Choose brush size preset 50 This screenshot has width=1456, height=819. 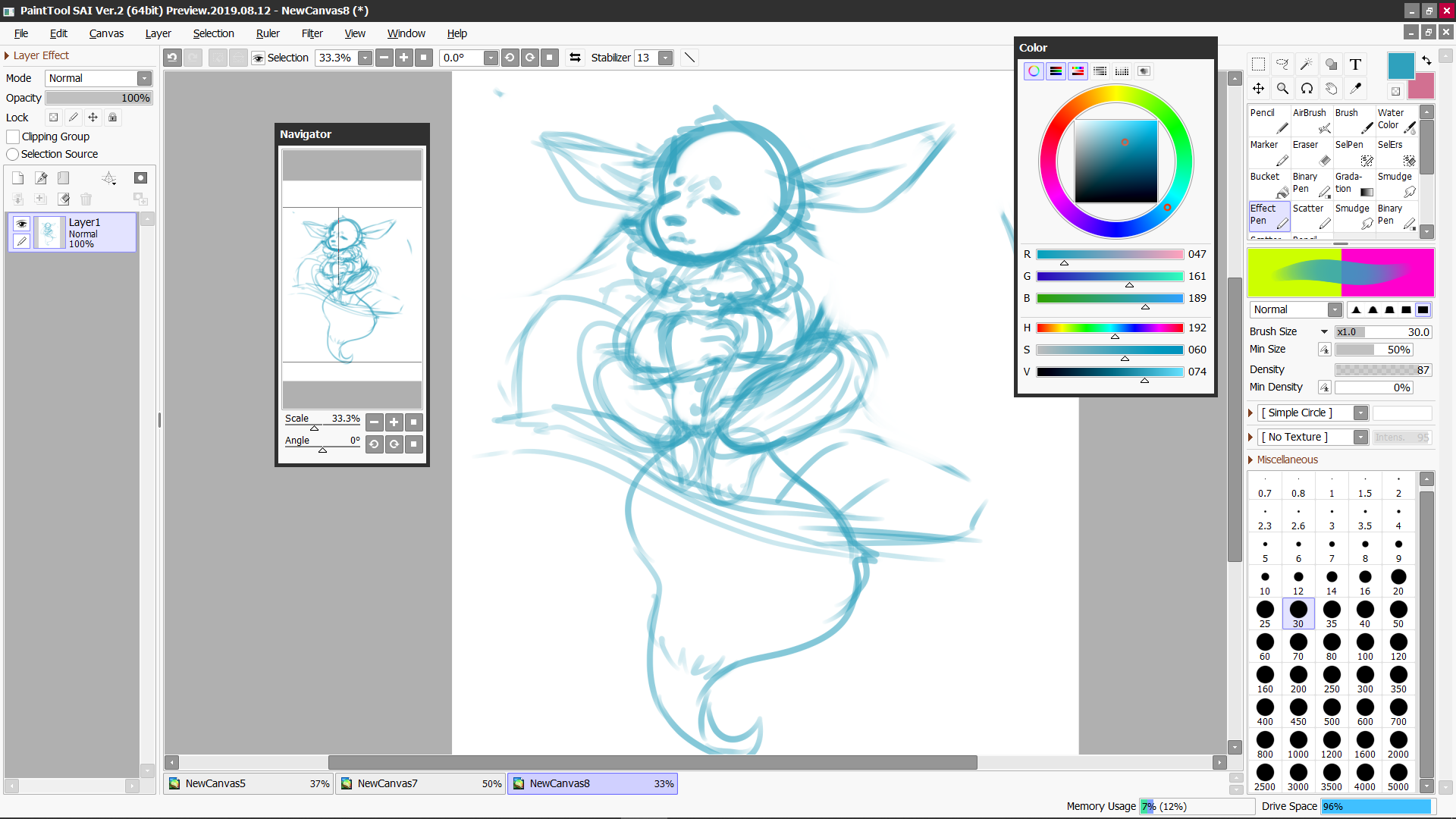click(x=1398, y=613)
